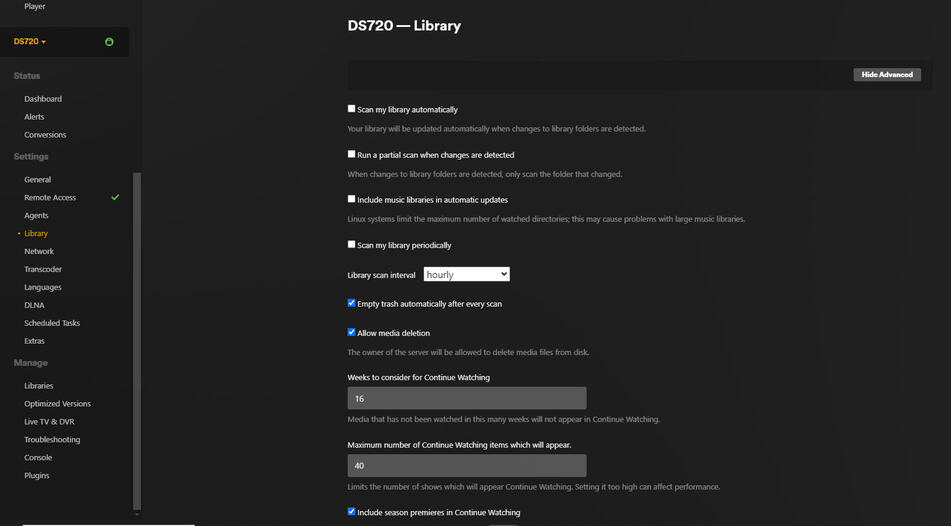
Task: Tick Run a partial scan when changes detected
Action: [351, 154]
